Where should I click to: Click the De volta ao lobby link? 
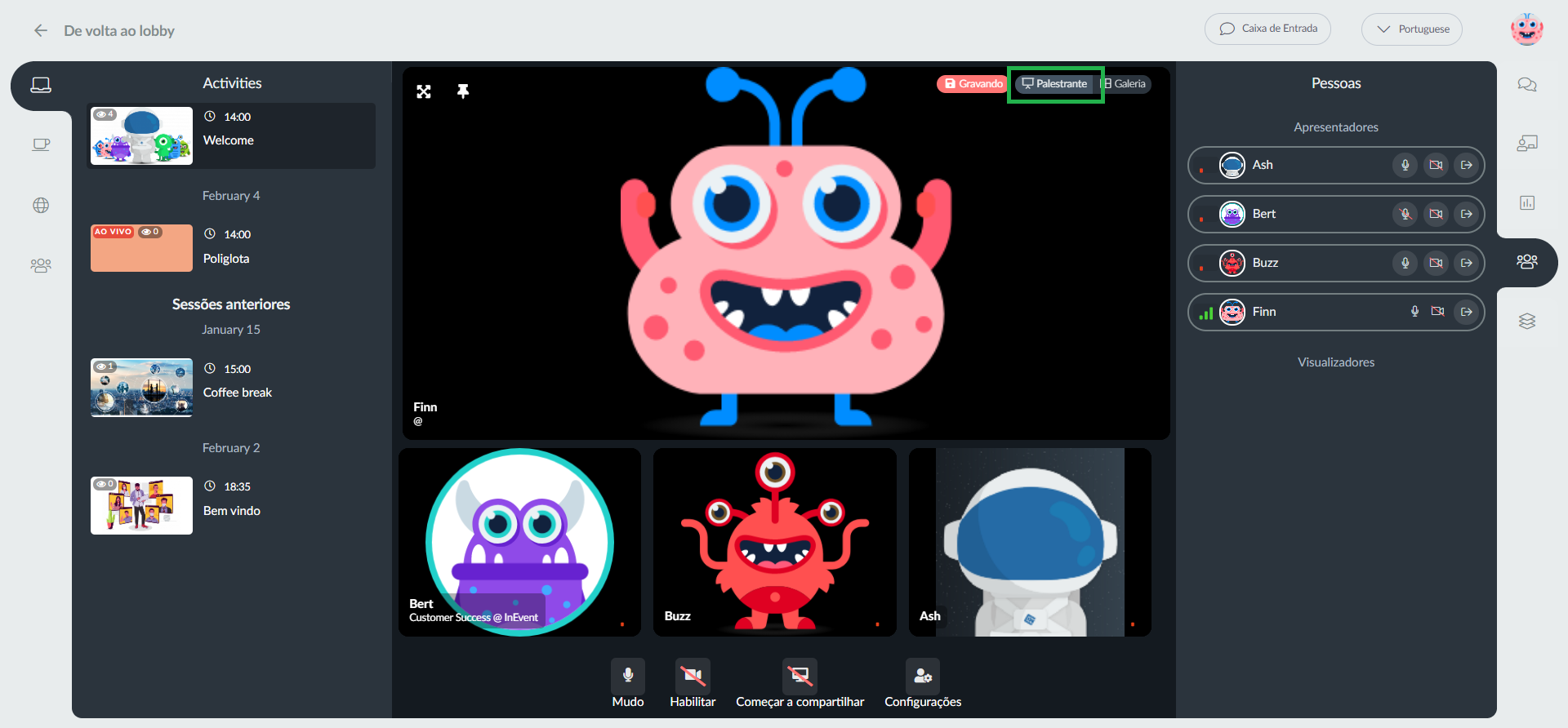pos(119,31)
